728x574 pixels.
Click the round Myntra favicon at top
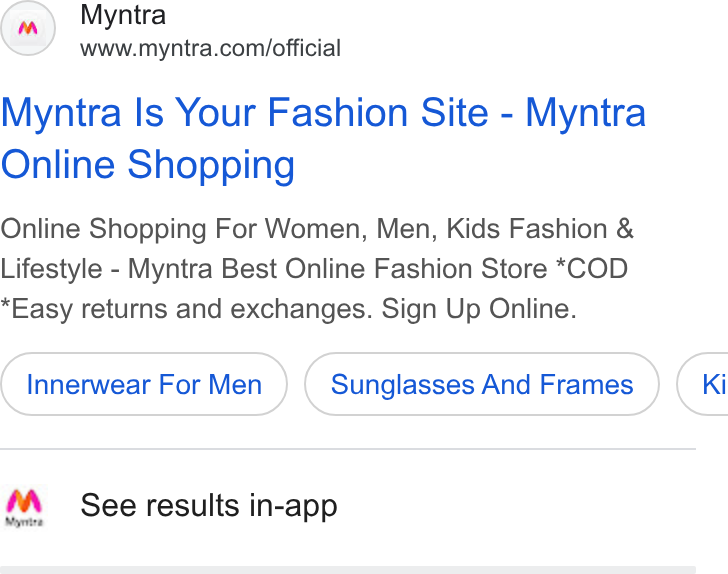tap(28, 28)
